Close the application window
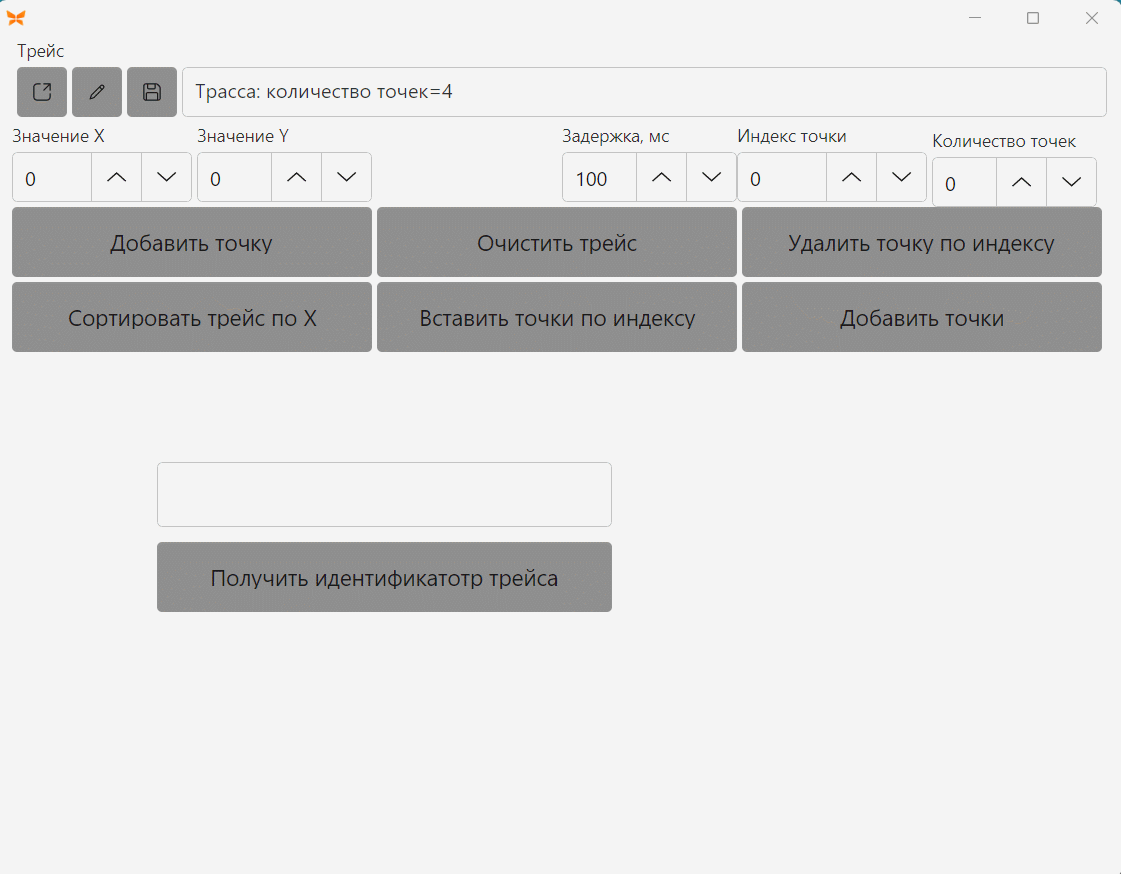 [x=1092, y=18]
